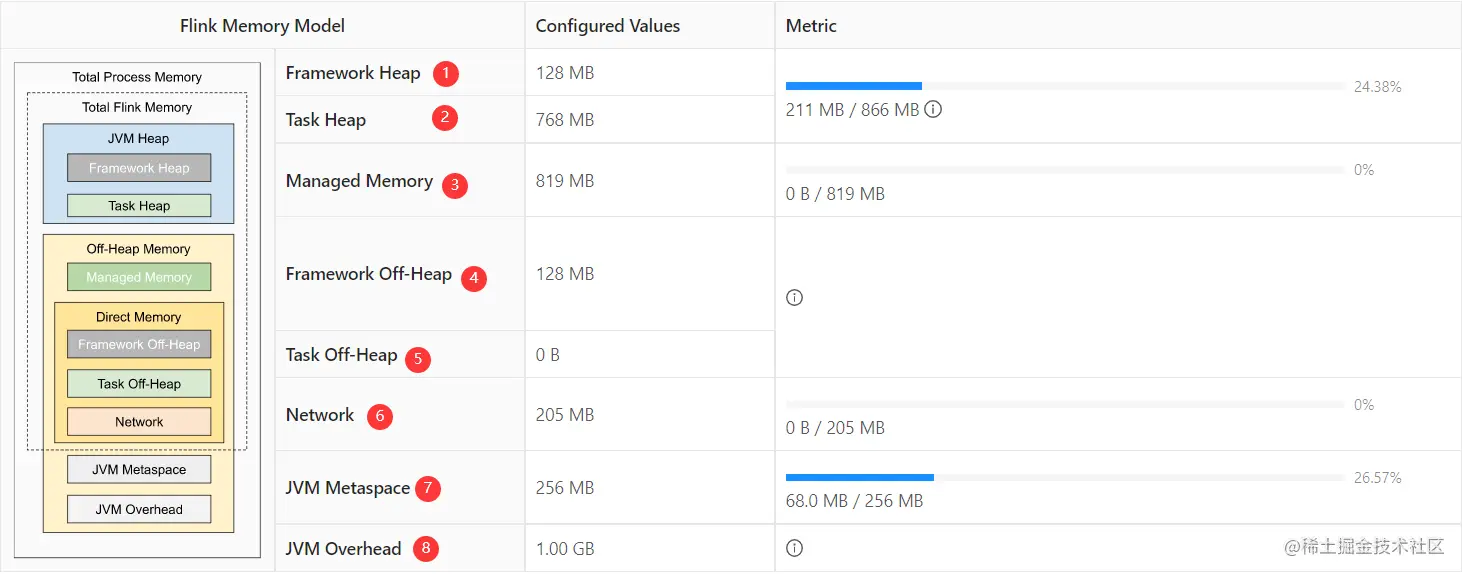
Task: Click the info icon in Framework Off-Heap metric cell
Action: [794, 298]
